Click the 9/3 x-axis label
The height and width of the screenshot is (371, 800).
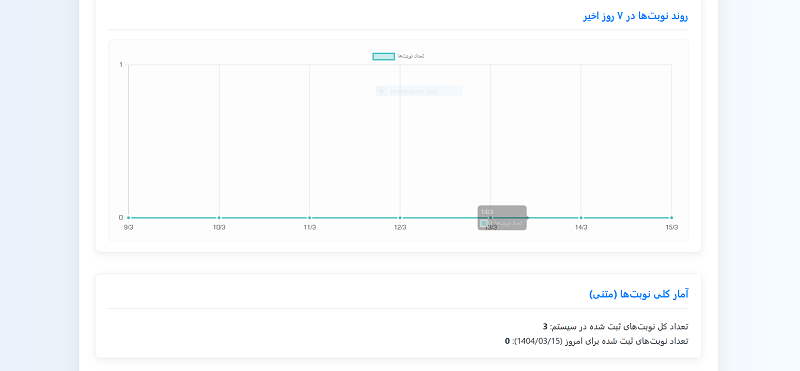[x=129, y=228]
